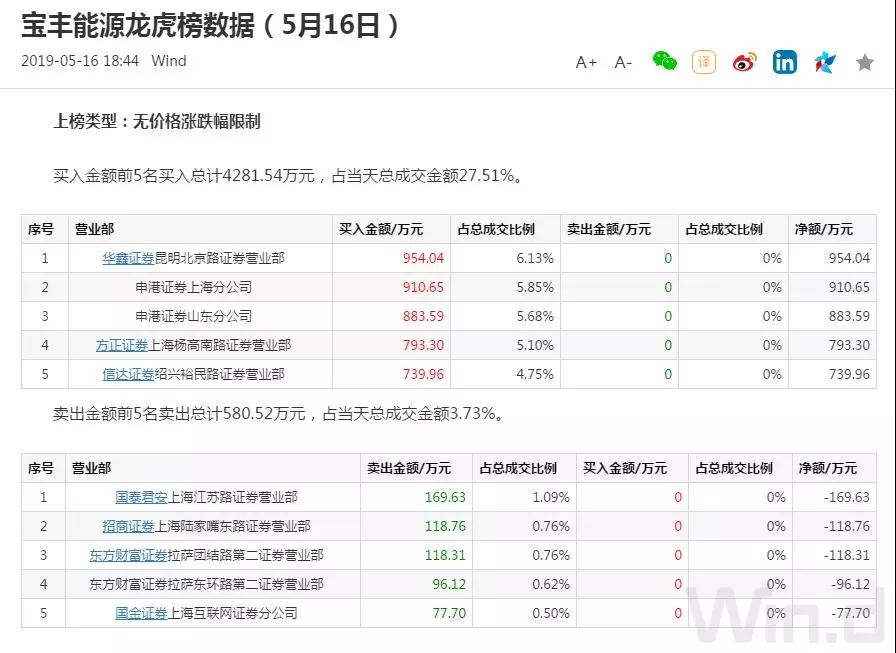
Task: Click buy amount 739.96 in red
Action: click(x=423, y=374)
